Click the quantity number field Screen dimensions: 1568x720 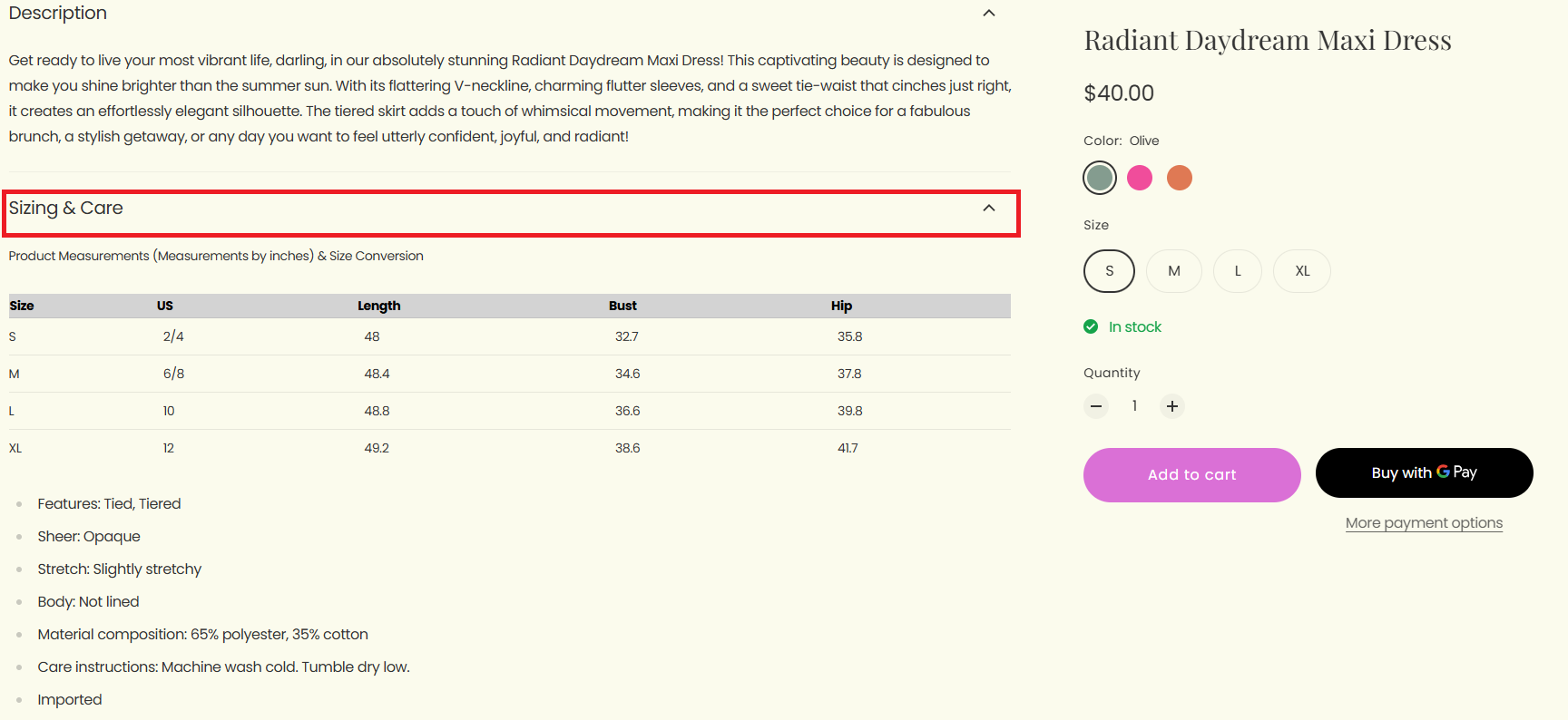1134,406
